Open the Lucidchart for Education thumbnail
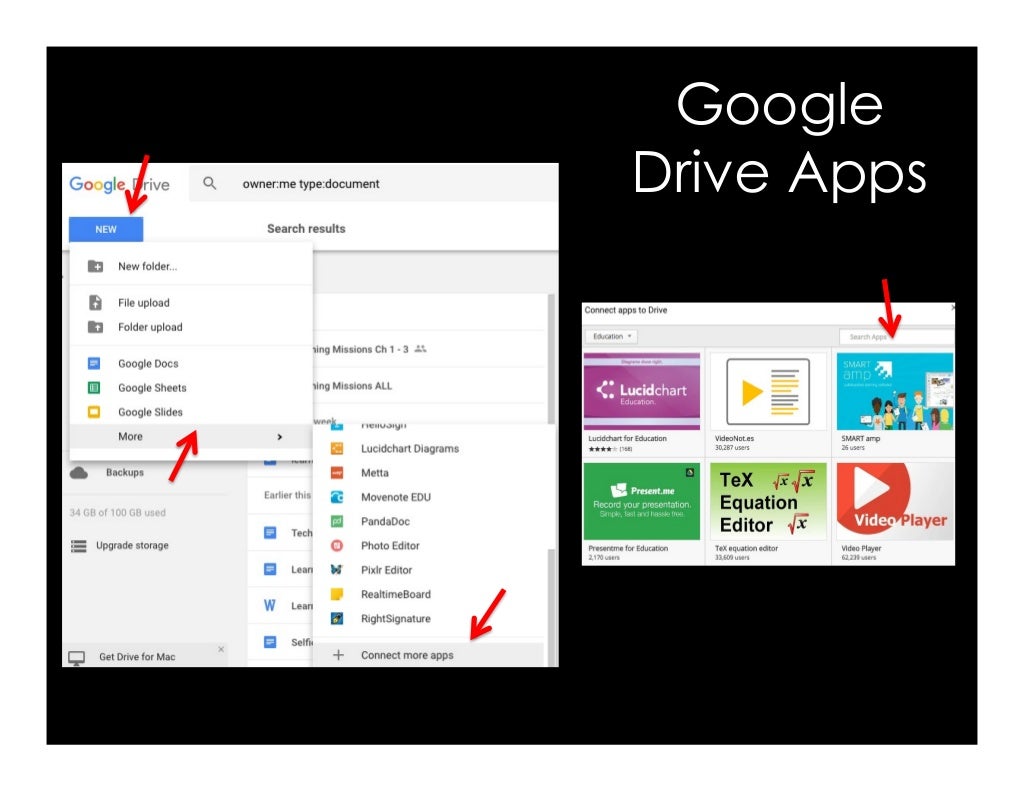This screenshot has height=792, width=1024. [x=641, y=390]
